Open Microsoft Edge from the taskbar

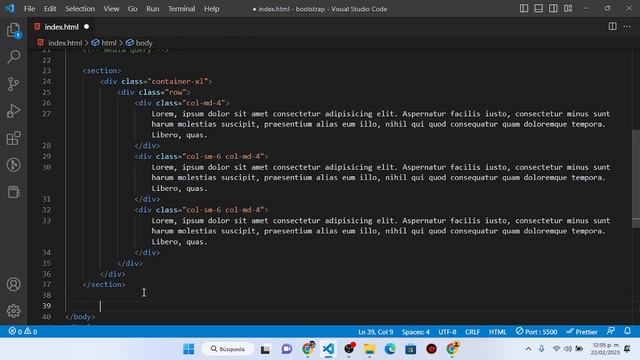tap(390, 349)
